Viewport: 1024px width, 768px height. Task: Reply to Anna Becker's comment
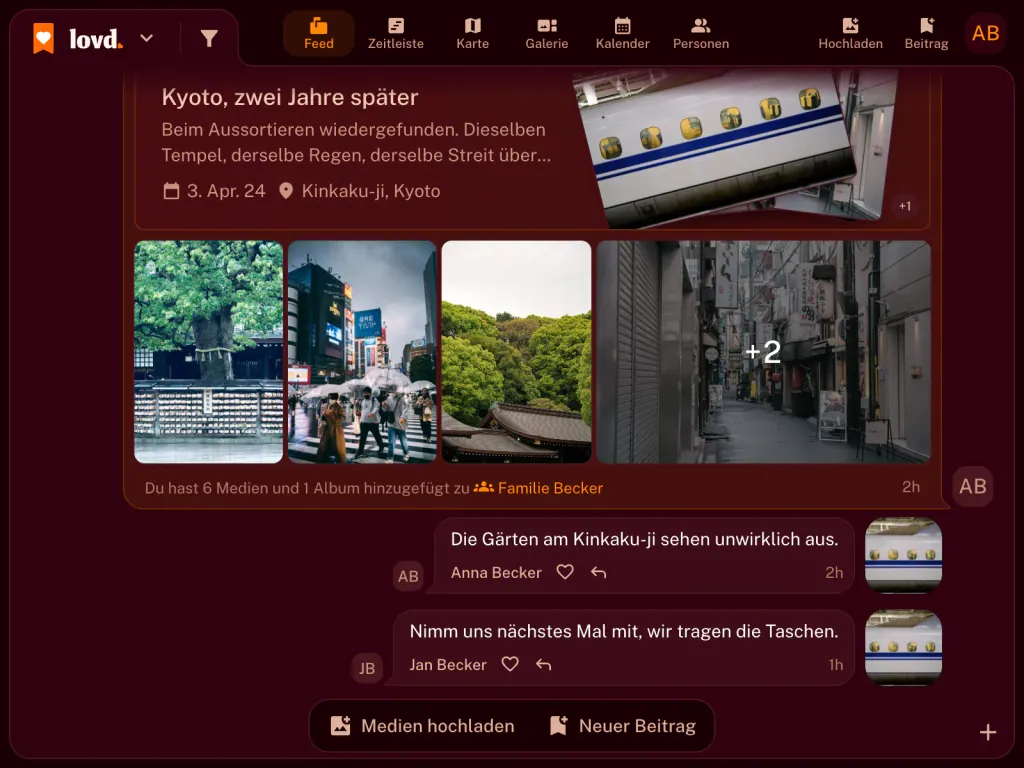pyautogui.click(x=598, y=573)
